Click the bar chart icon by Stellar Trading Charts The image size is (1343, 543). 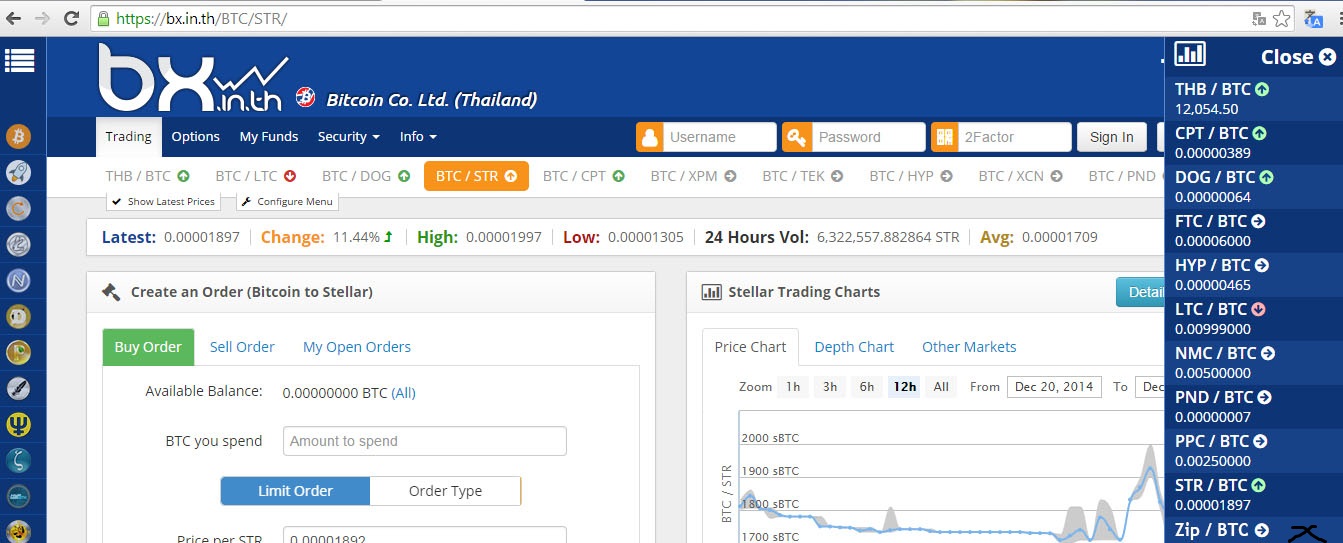click(x=711, y=292)
